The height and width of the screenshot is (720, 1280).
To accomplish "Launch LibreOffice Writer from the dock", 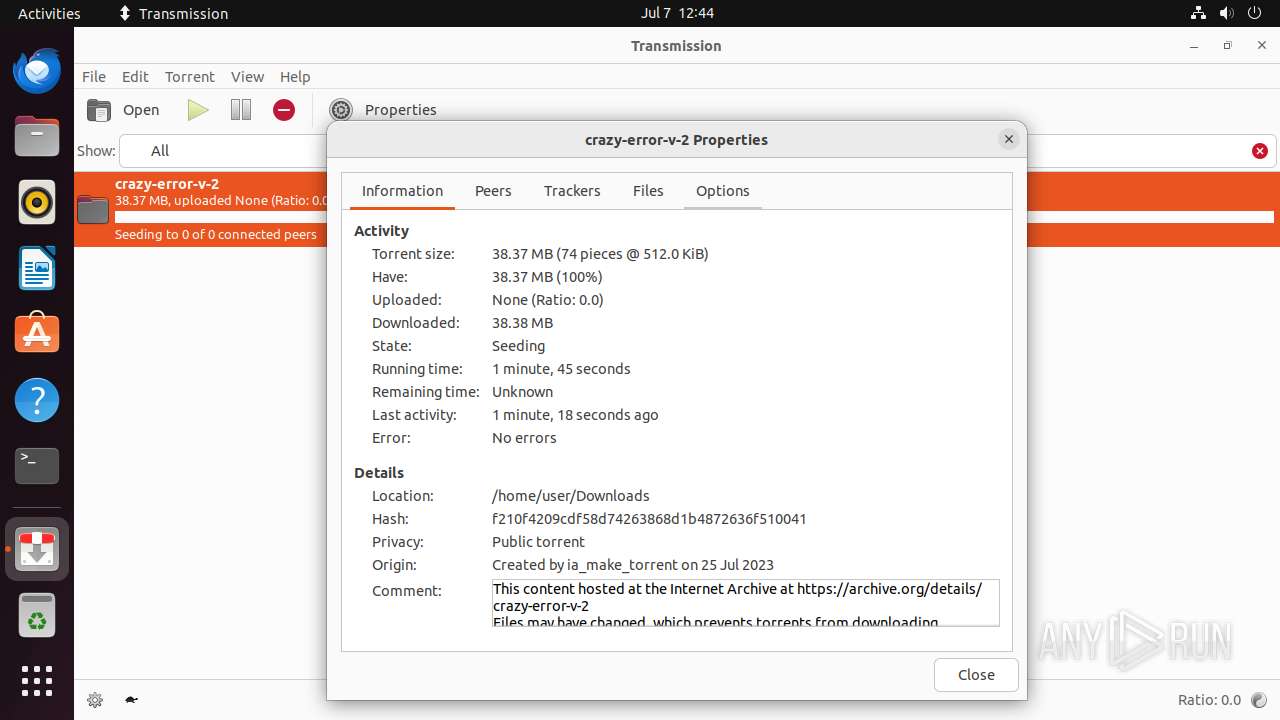I will [x=37, y=268].
